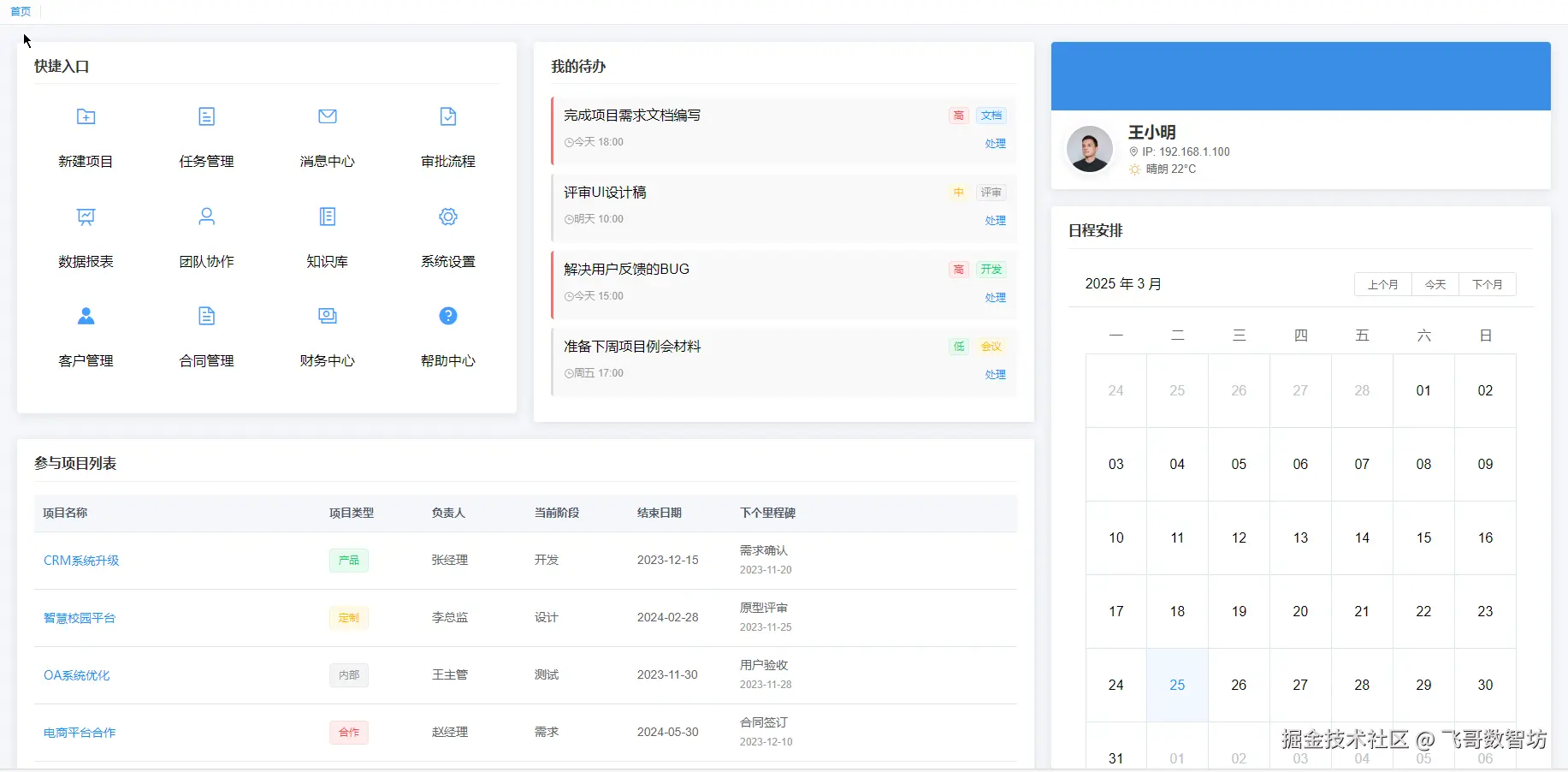The height and width of the screenshot is (772, 1568).
Task: Open the 新建项目 shortcut icon
Action: point(86,116)
